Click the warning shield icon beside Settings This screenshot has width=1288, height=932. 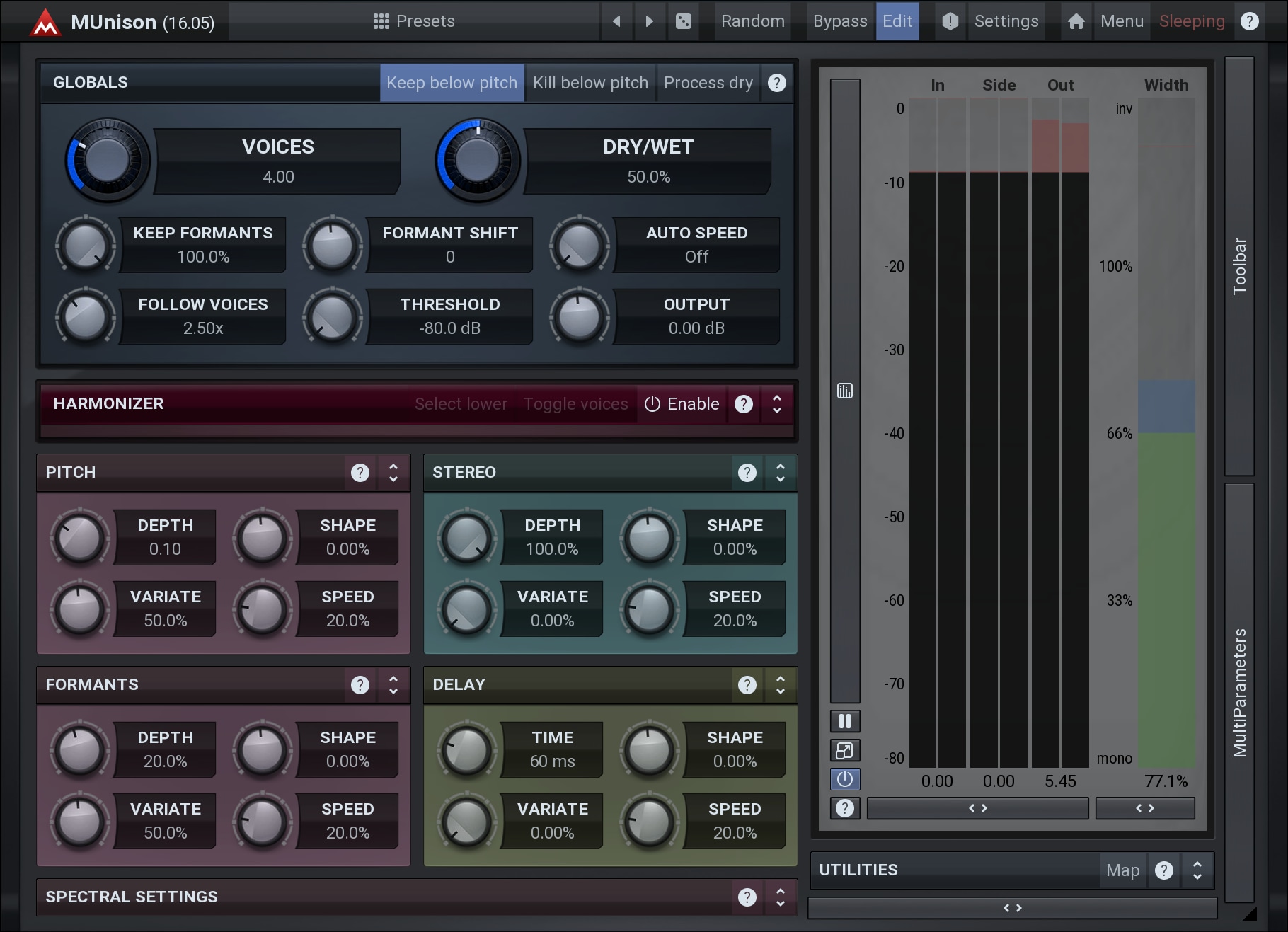[x=950, y=21]
